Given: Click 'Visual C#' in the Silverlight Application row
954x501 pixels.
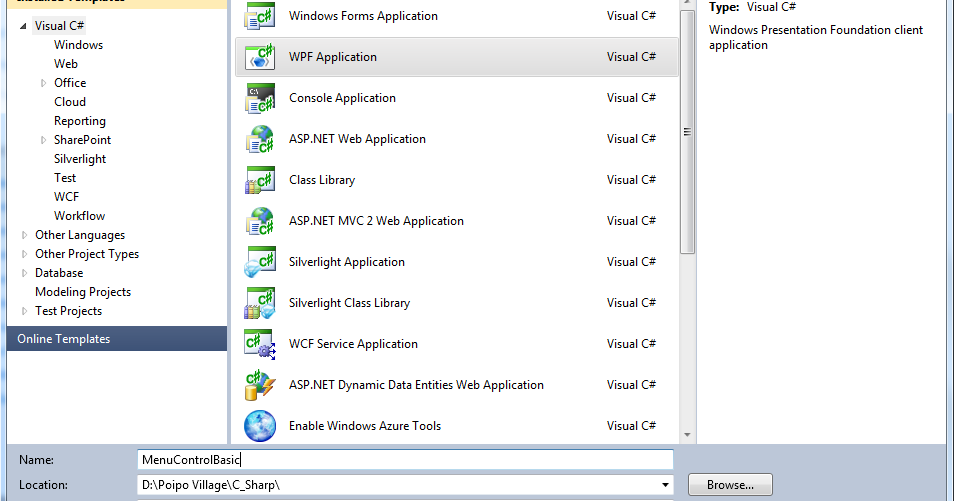Looking at the screenshot, I should [x=631, y=262].
